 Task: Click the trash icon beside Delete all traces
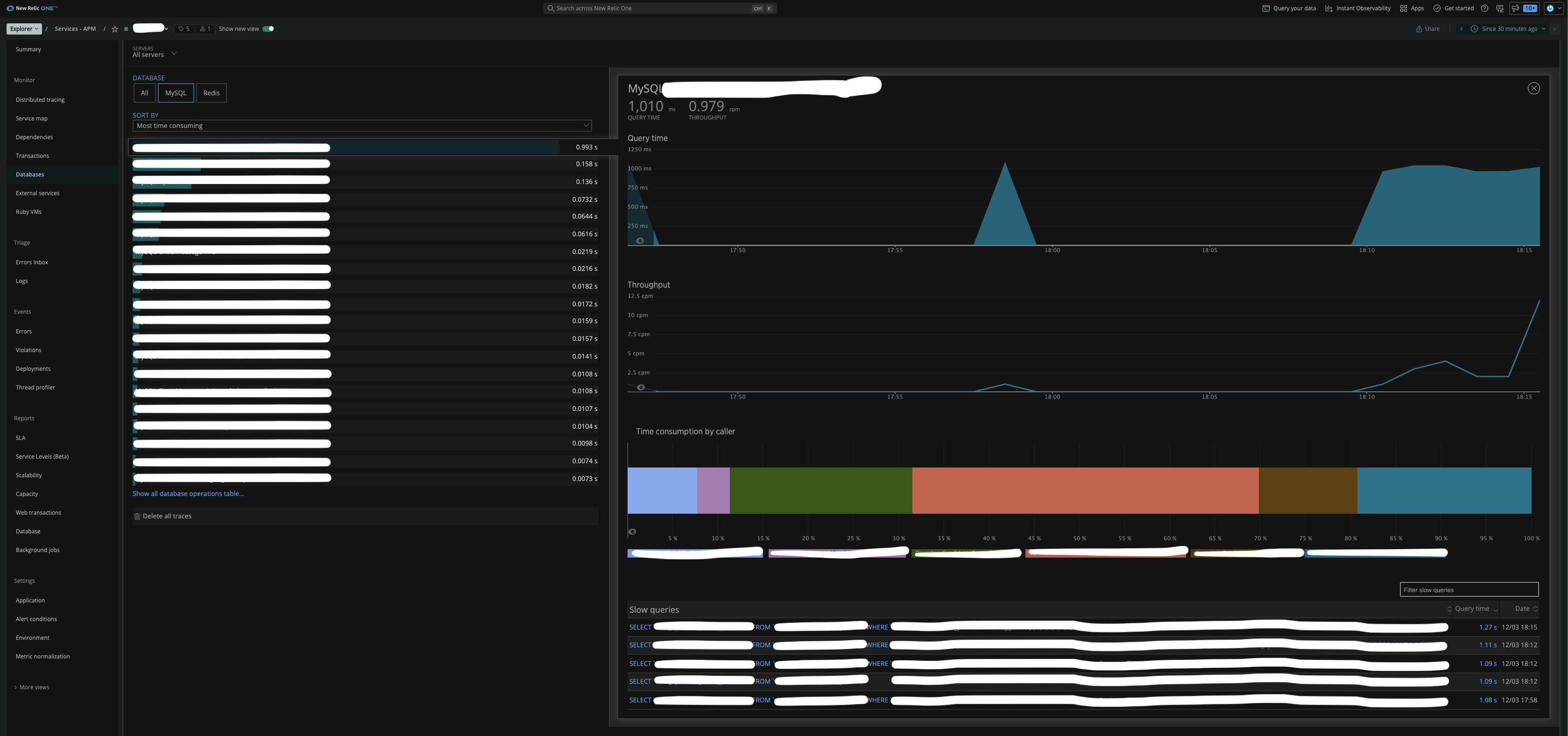click(137, 516)
